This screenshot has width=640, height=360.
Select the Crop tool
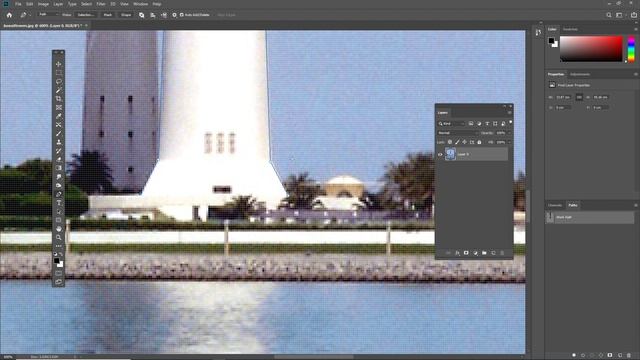[x=59, y=99]
